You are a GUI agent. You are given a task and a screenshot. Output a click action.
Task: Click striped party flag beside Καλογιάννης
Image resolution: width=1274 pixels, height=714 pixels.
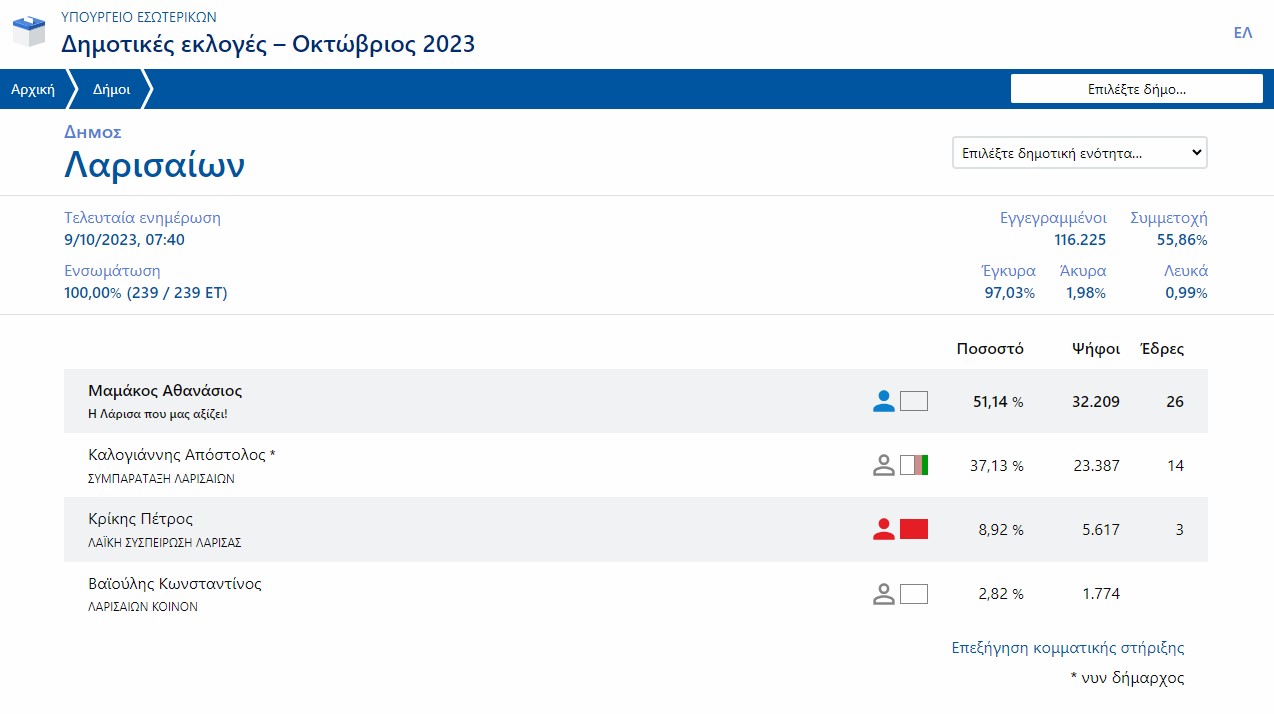click(x=914, y=465)
